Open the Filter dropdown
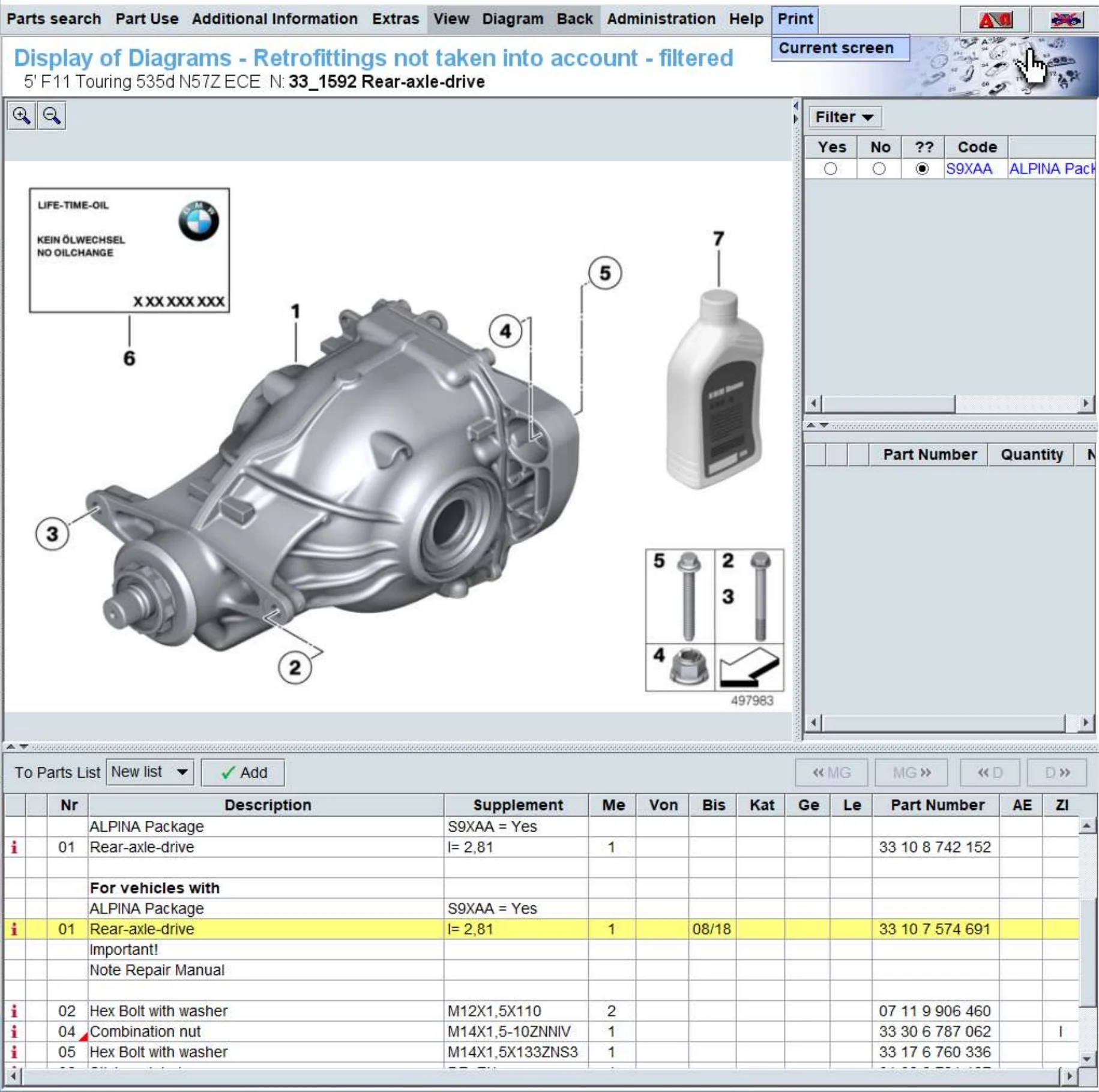The height and width of the screenshot is (1092, 1099). [x=845, y=117]
